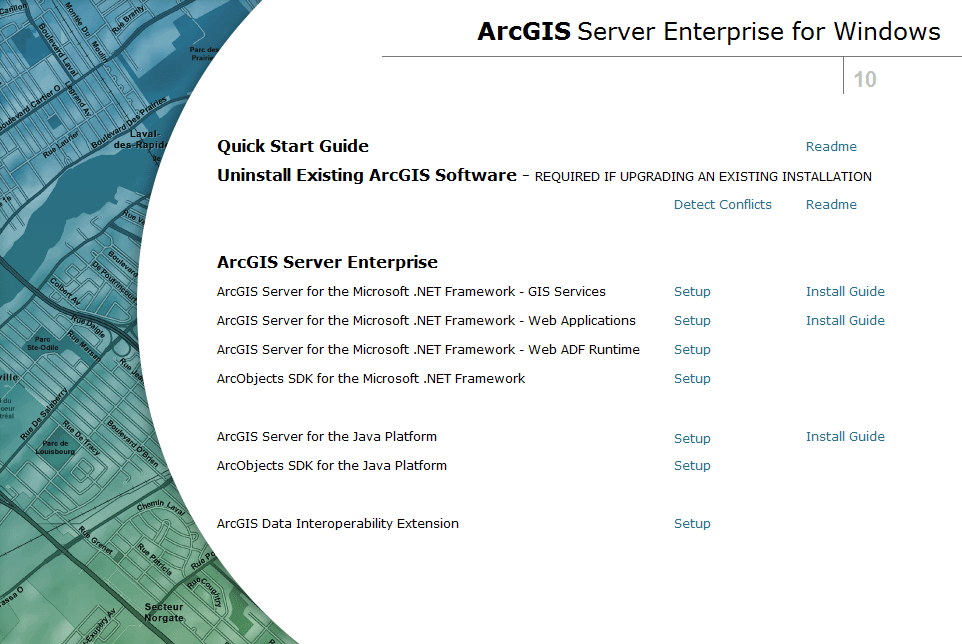This screenshot has width=962, height=644.
Task: Click text 'ArcGIS Data Interoperability Extension'
Action: (337, 524)
